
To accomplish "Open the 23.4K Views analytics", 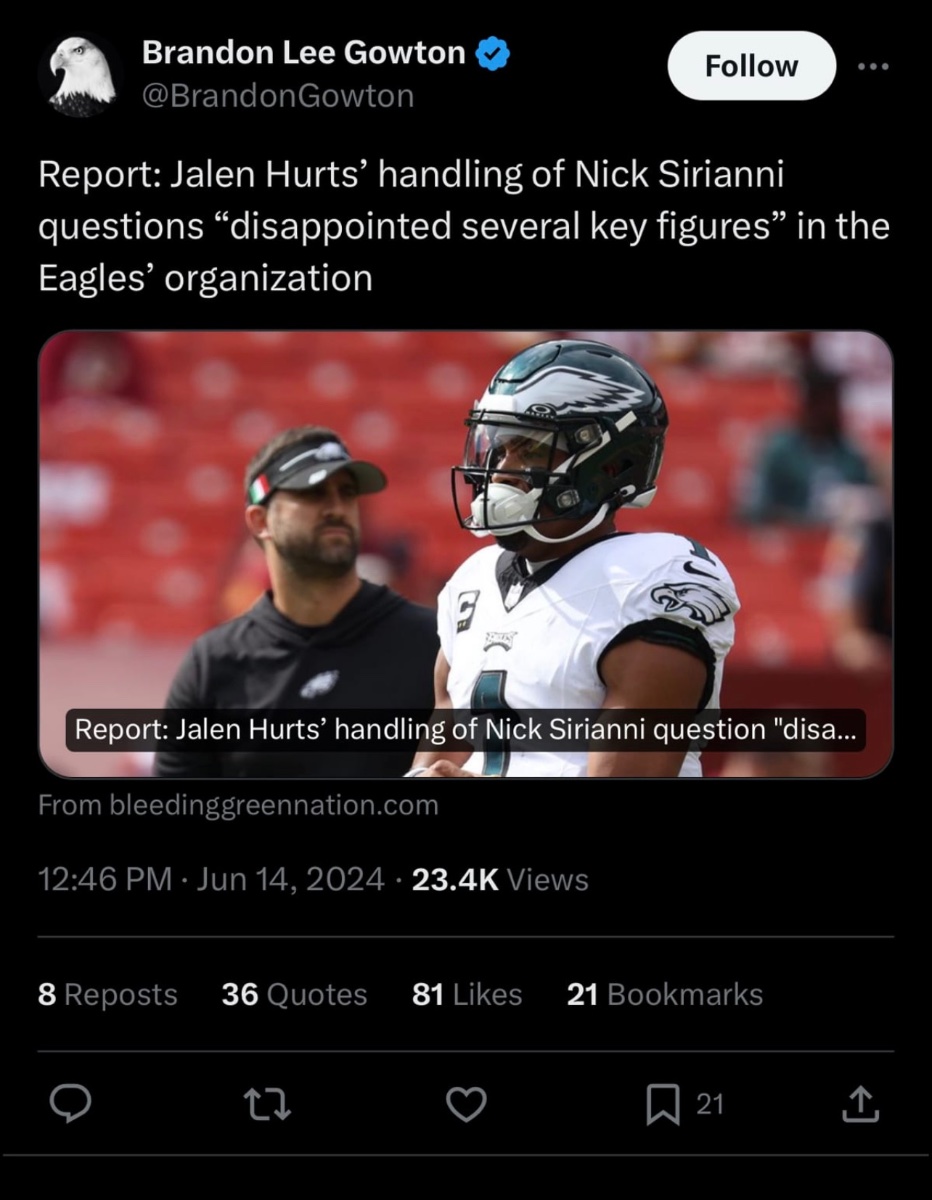I will point(500,880).
